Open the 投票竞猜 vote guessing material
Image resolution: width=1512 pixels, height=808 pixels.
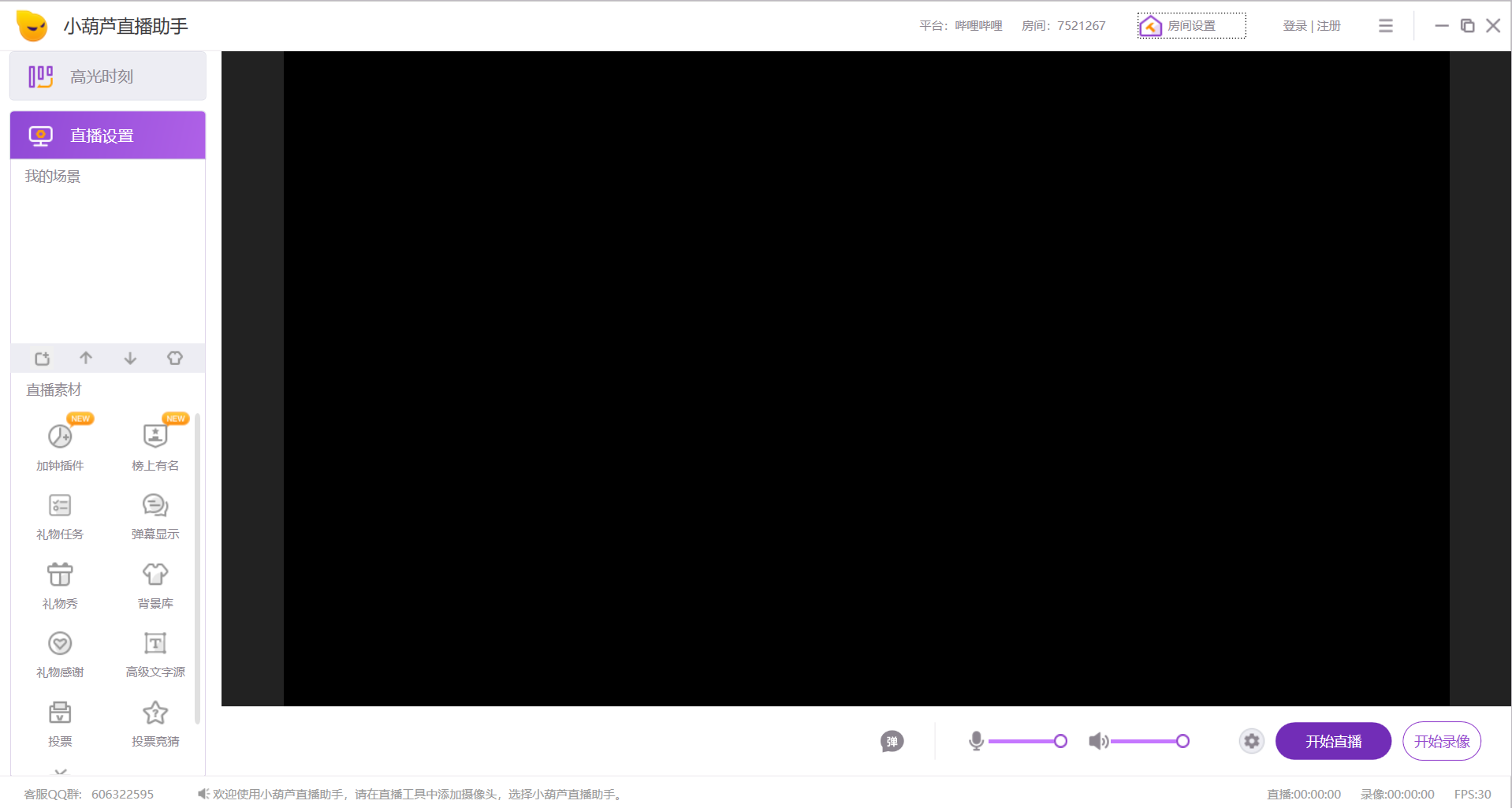click(x=155, y=724)
